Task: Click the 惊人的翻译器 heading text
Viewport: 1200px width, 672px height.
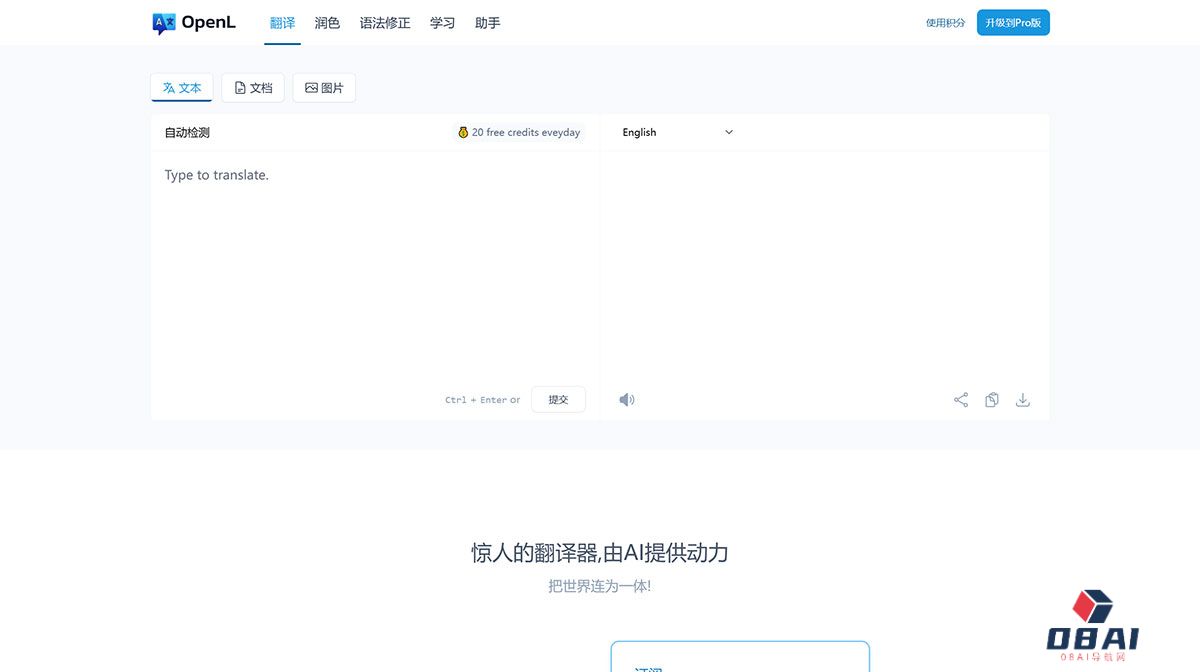Action: (600, 553)
